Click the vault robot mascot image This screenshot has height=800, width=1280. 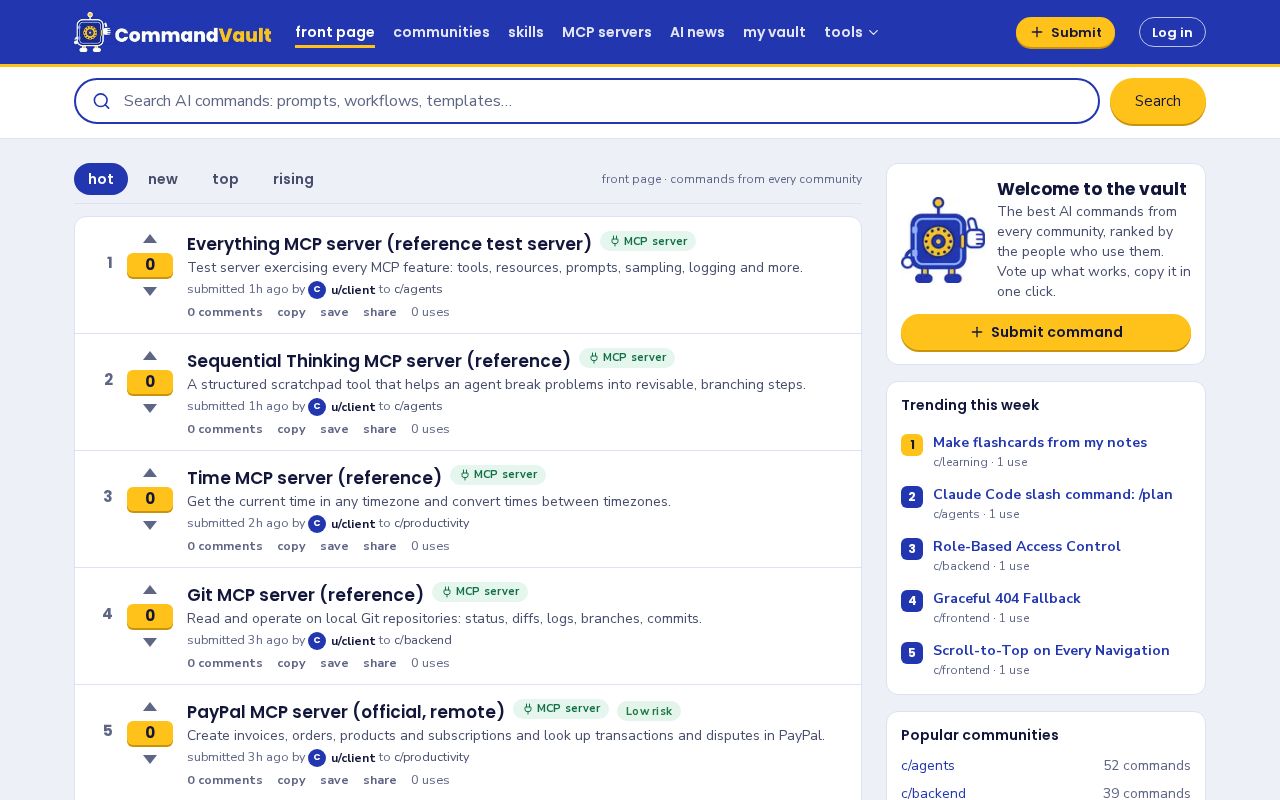tap(942, 240)
